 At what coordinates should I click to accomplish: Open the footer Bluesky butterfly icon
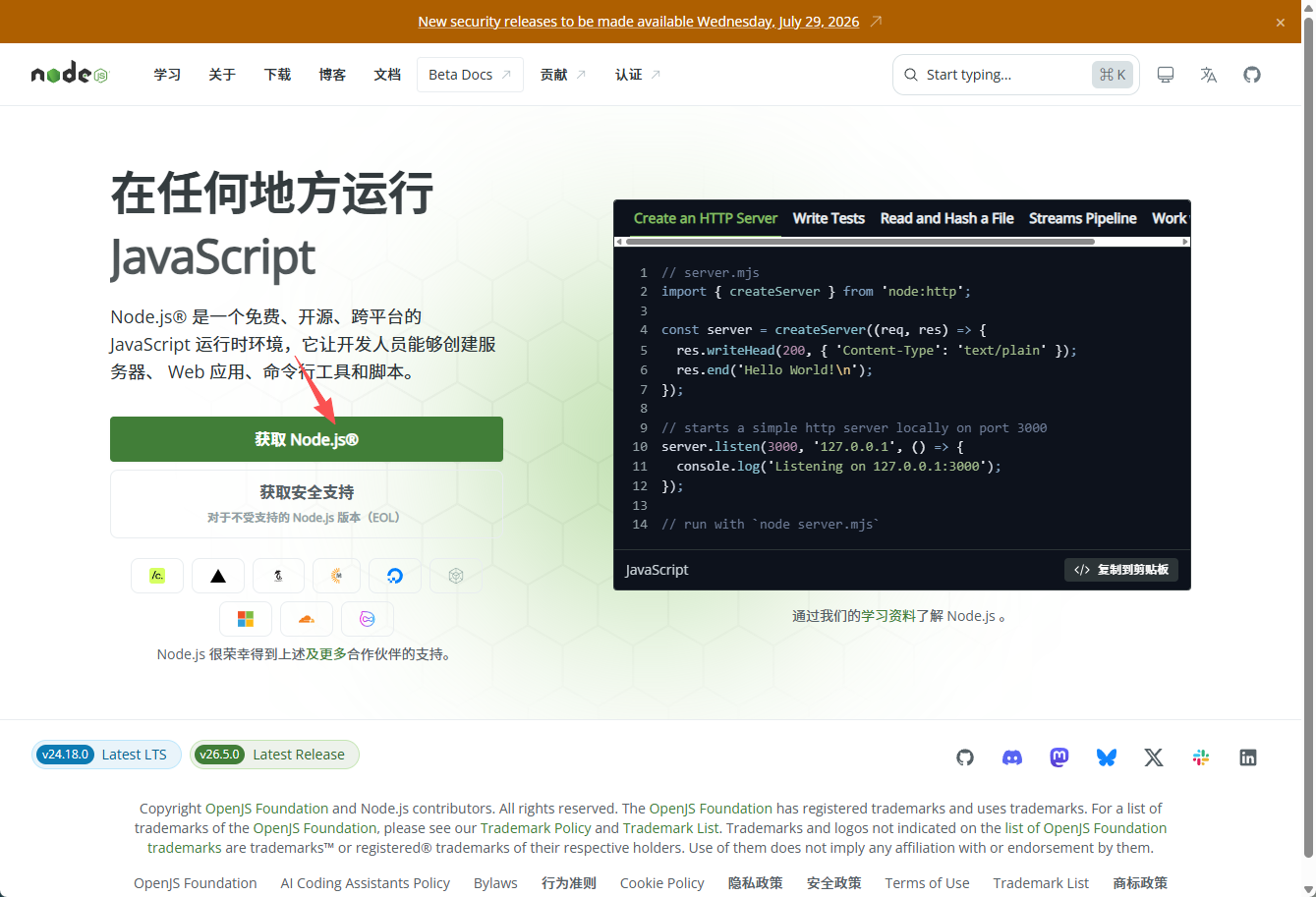(1107, 757)
